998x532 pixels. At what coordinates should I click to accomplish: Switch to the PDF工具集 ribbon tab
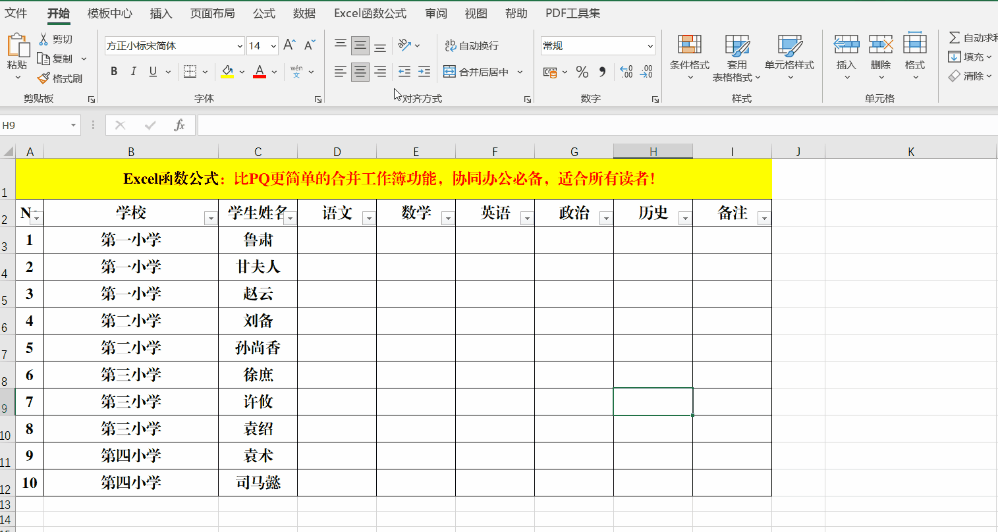573,13
